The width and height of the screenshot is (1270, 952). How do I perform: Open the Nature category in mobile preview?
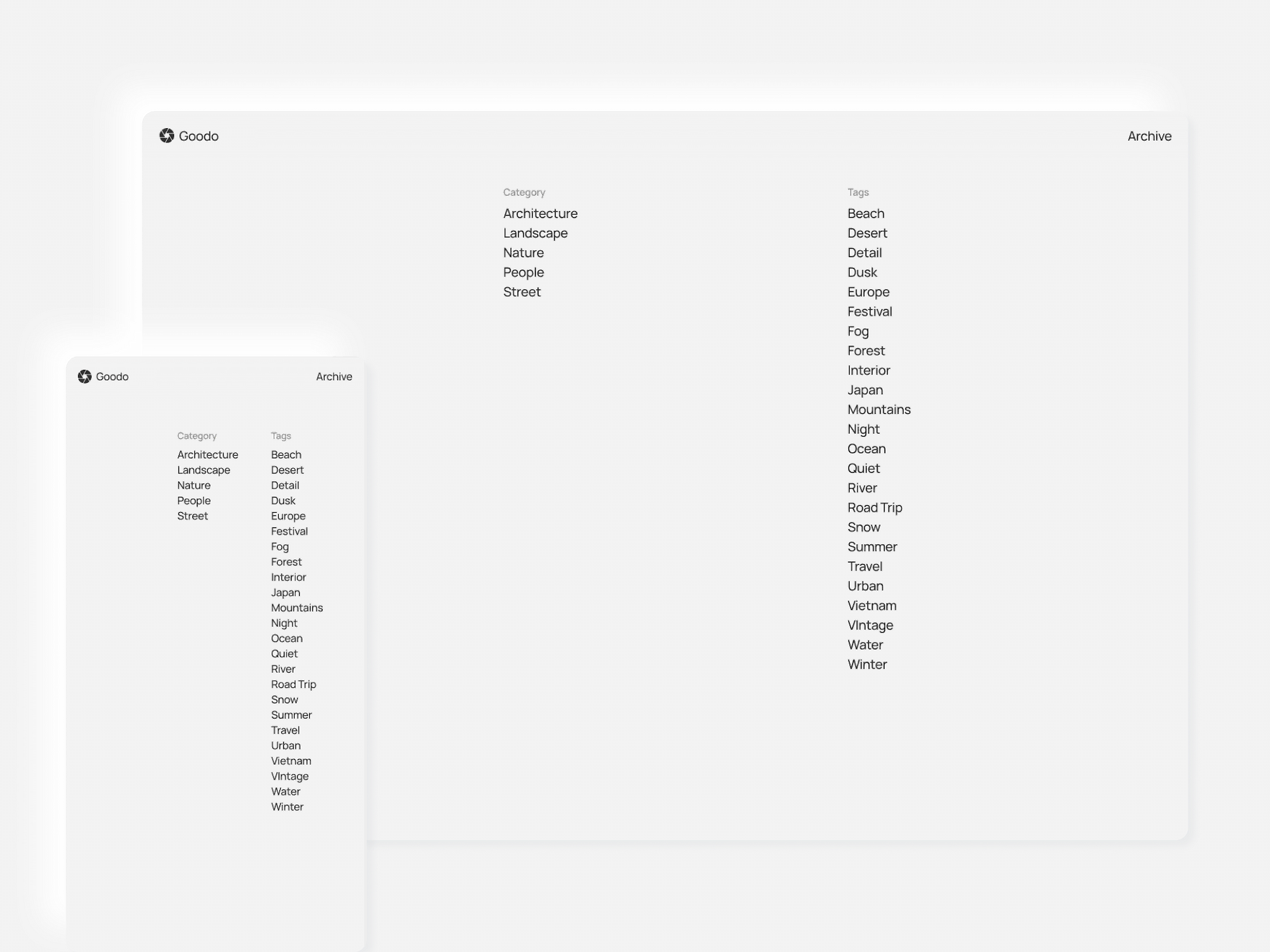tap(194, 486)
